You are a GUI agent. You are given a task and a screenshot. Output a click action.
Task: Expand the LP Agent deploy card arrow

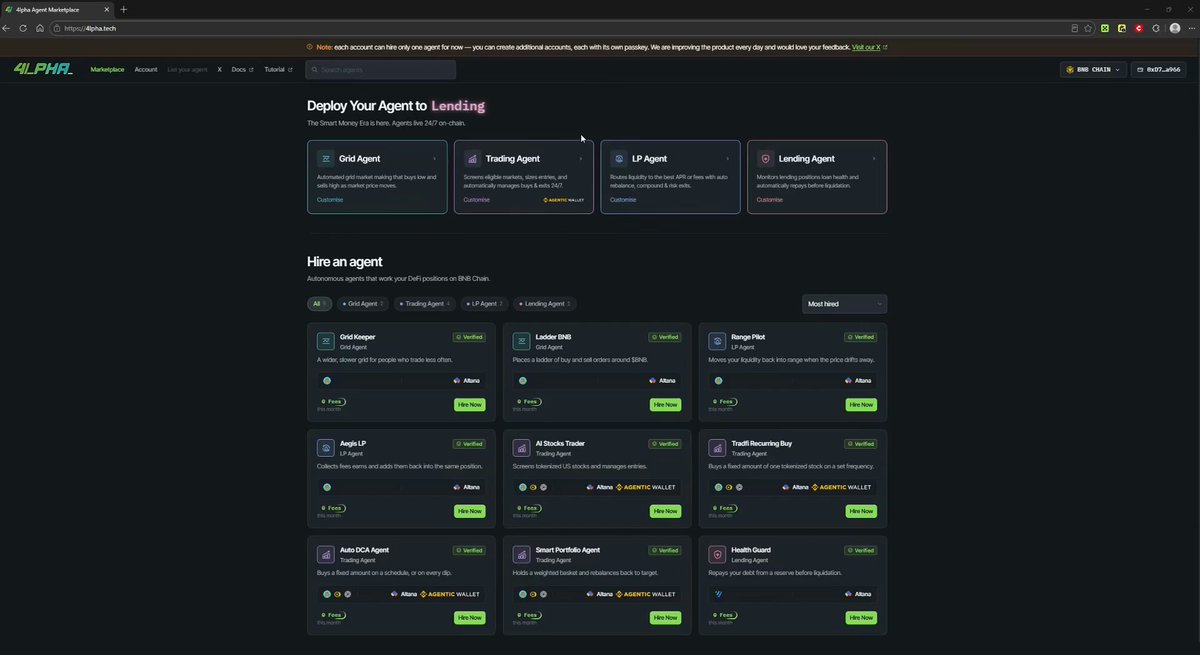tap(727, 158)
